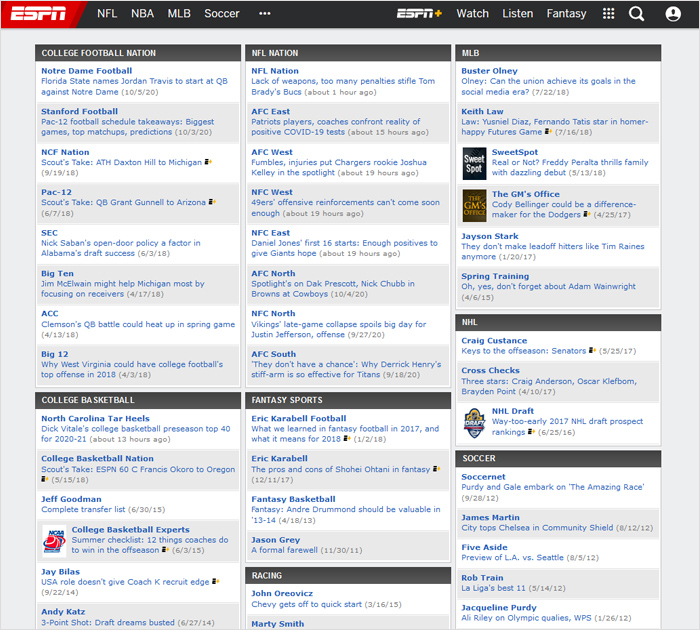Open the Fantasy Basketball blog link
Screen dimensions: 700x630
click(x=293, y=499)
